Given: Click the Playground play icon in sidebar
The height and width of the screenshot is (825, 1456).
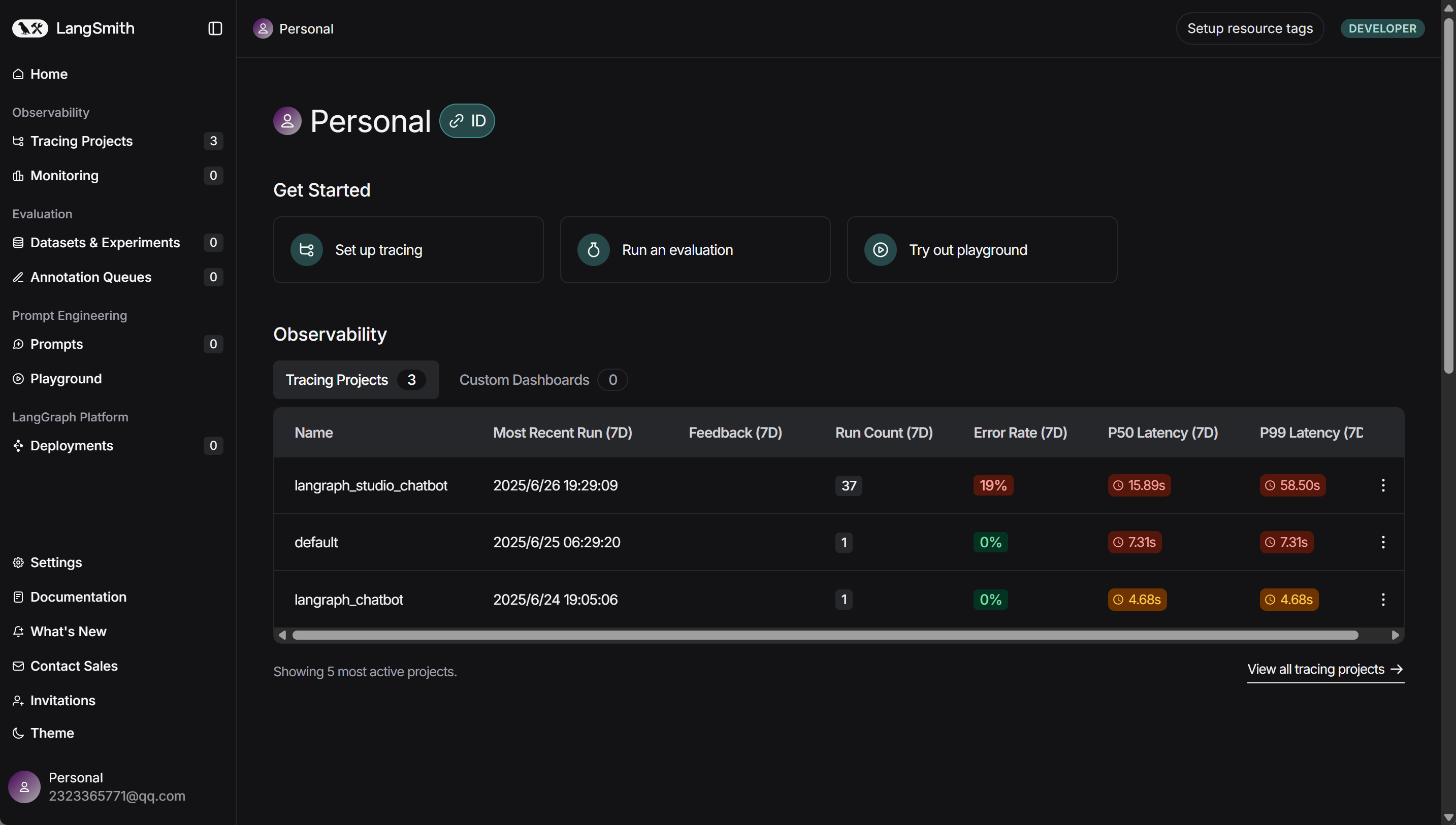Looking at the screenshot, I should 18,379.
